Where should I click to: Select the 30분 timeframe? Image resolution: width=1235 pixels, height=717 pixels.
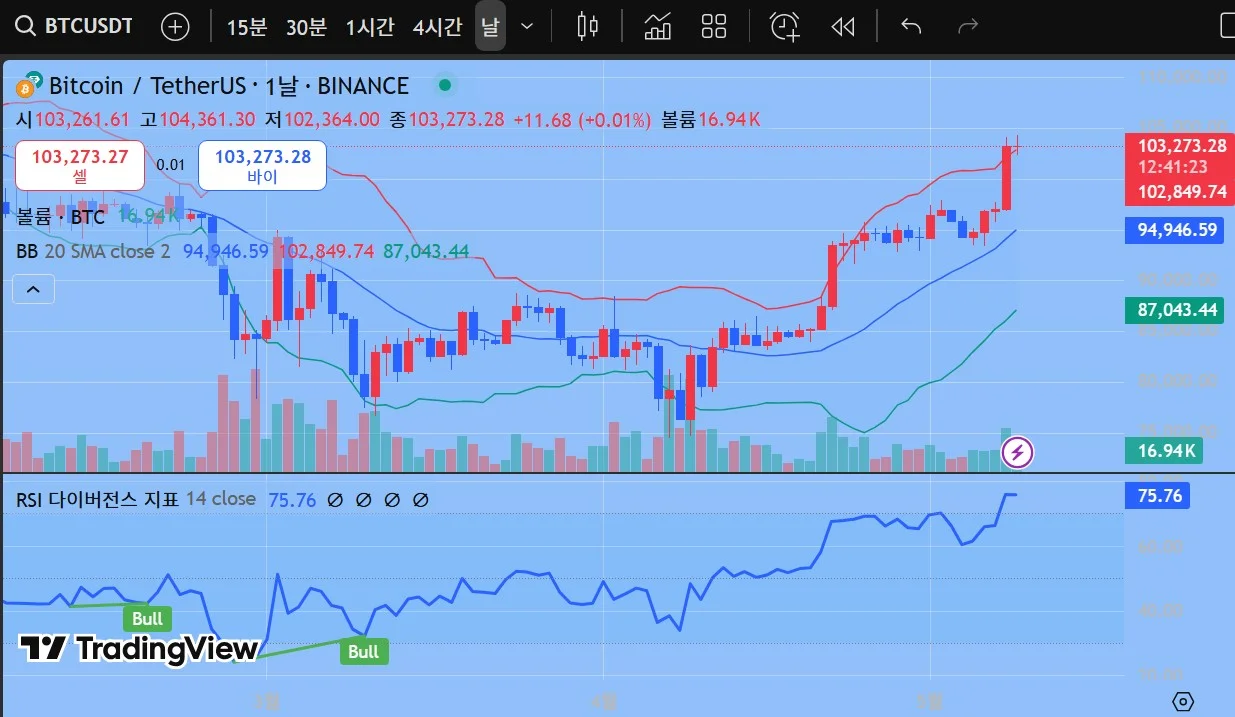[306, 27]
